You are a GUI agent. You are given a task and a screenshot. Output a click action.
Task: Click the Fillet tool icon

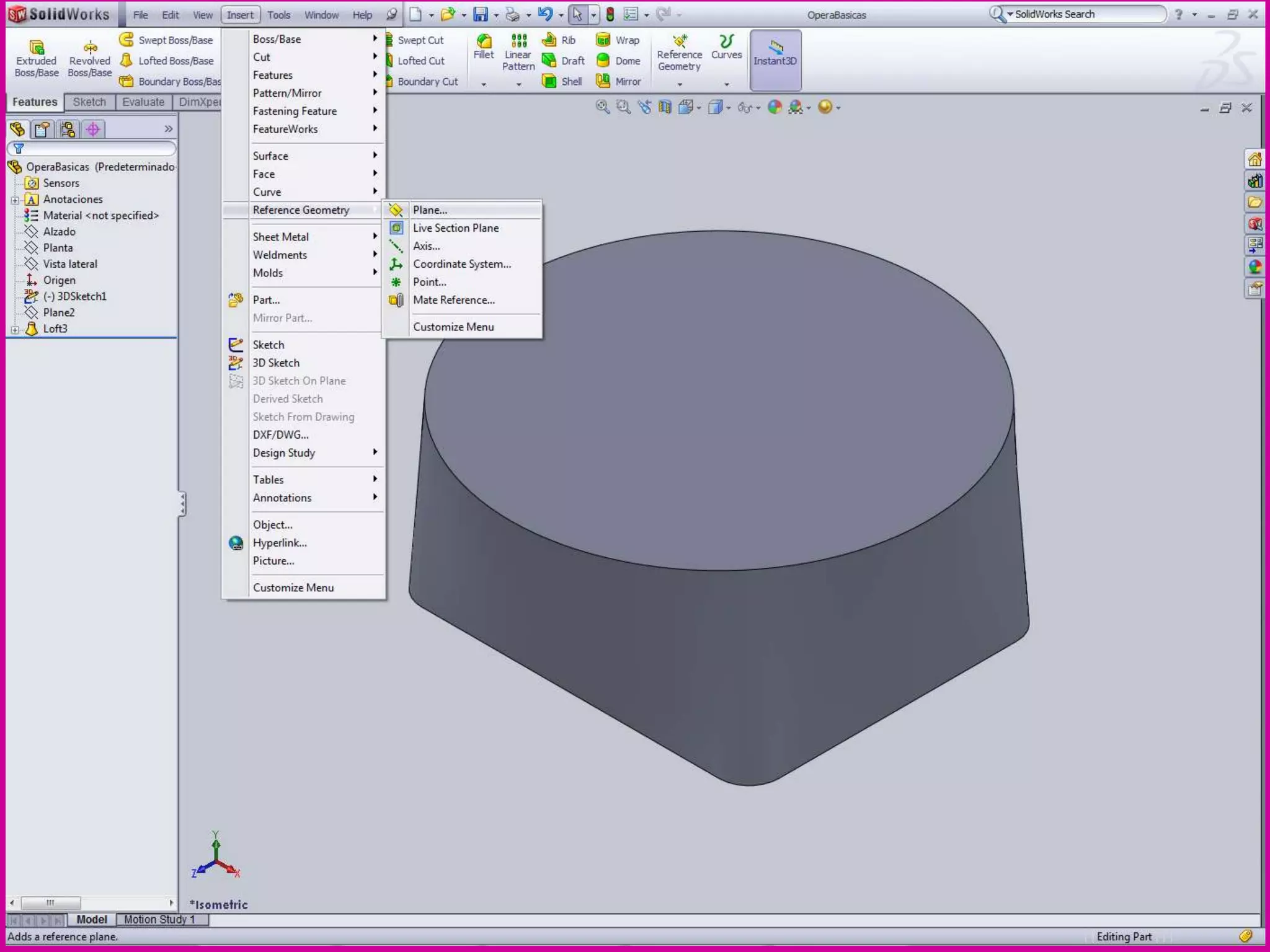tap(483, 42)
